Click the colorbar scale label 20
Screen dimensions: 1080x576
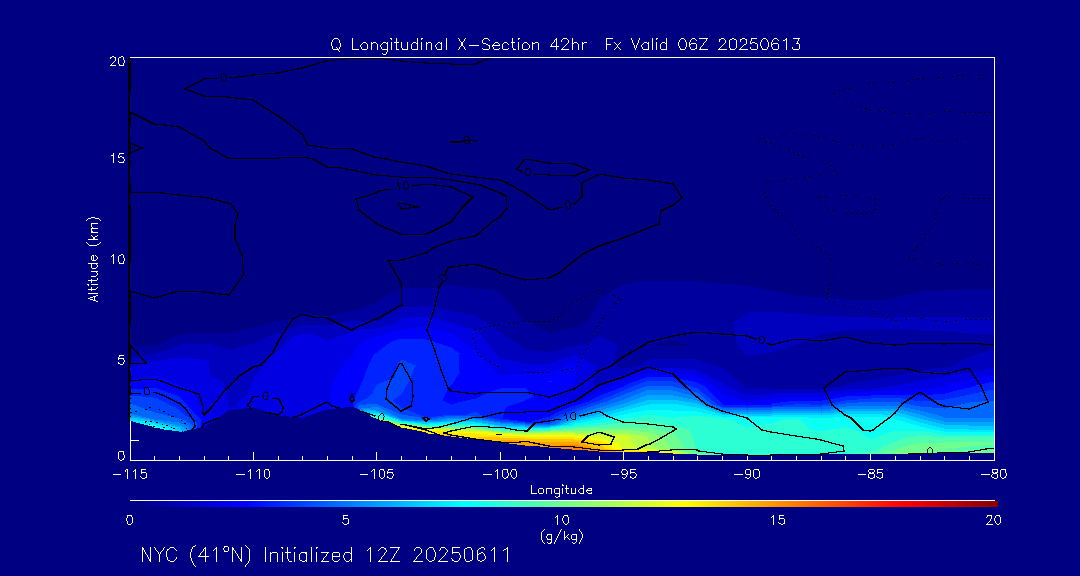[993, 521]
